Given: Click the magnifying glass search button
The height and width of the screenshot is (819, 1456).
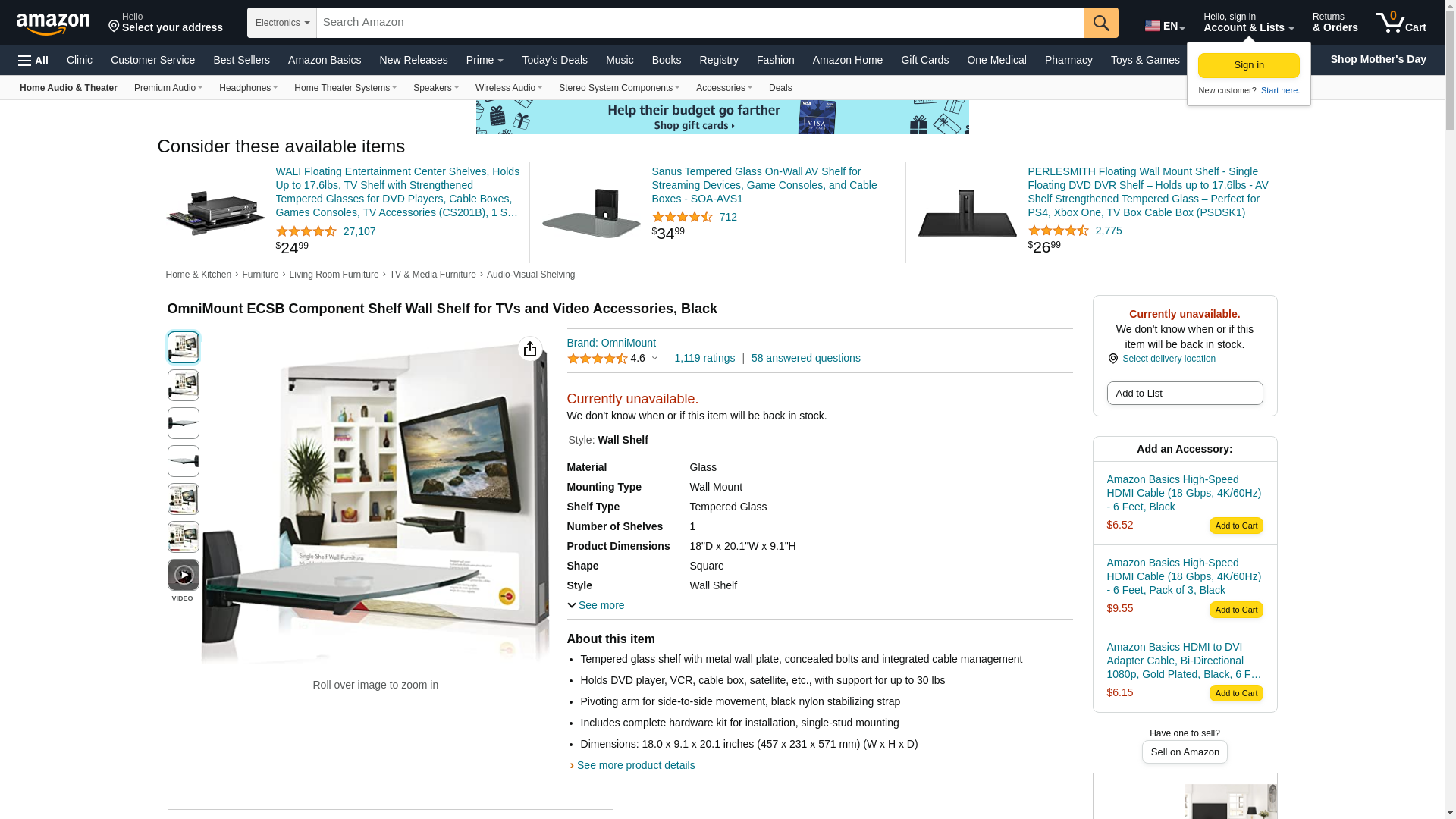Looking at the screenshot, I should [x=1101, y=23].
